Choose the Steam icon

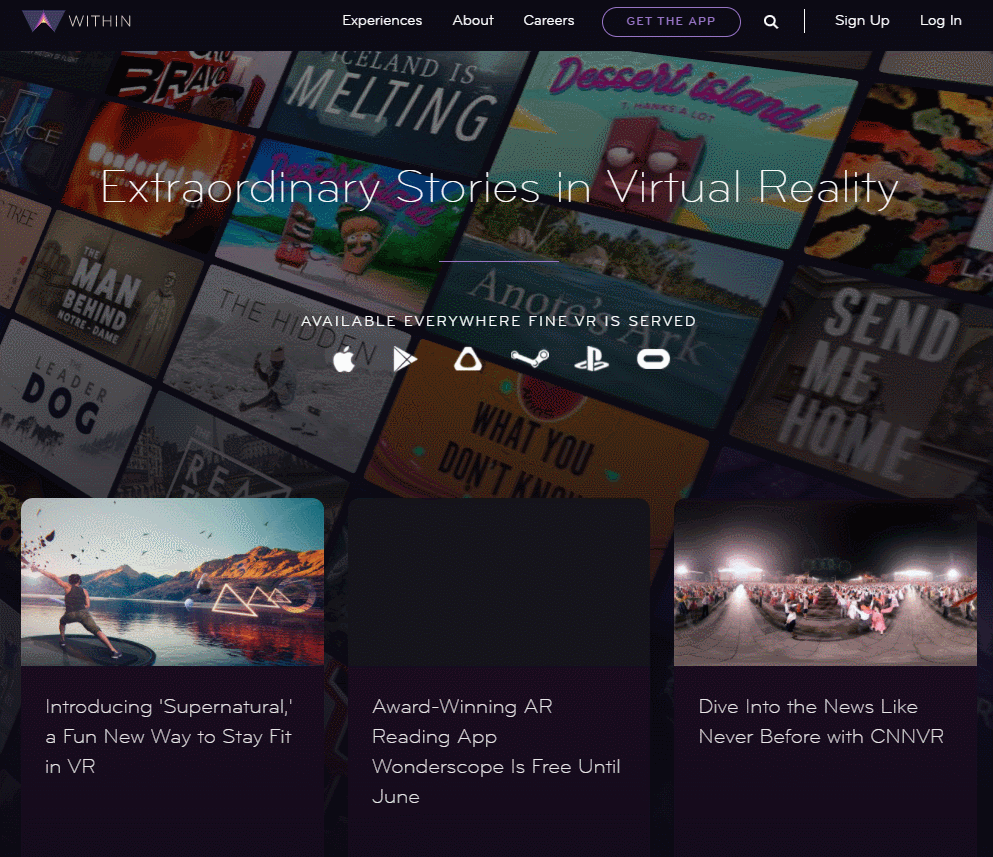530,359
